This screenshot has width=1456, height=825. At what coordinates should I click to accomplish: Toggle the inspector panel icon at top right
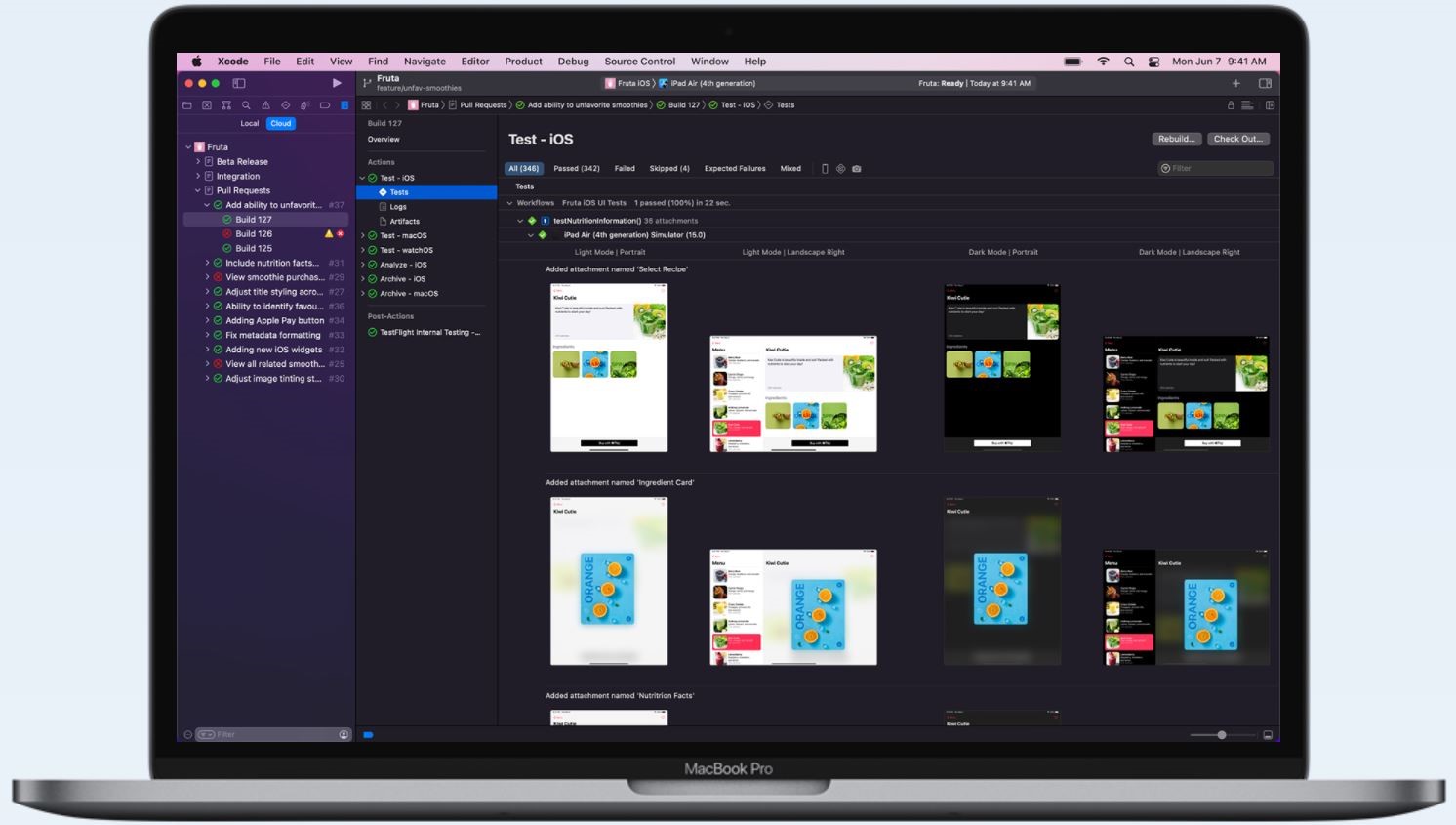click(x=1265, y=83)
